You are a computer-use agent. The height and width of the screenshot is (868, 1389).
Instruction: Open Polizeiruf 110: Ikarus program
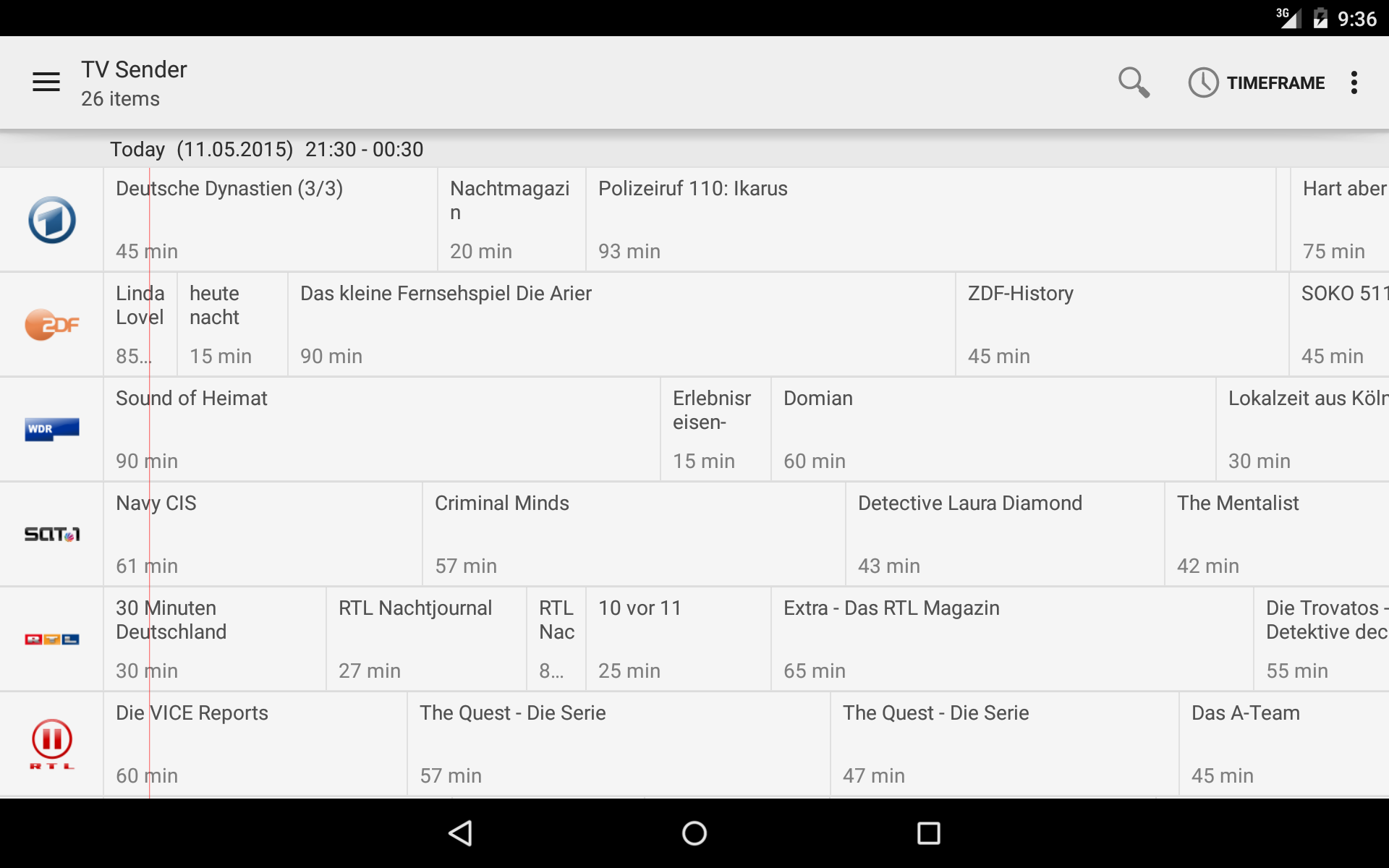click(931, 220)
